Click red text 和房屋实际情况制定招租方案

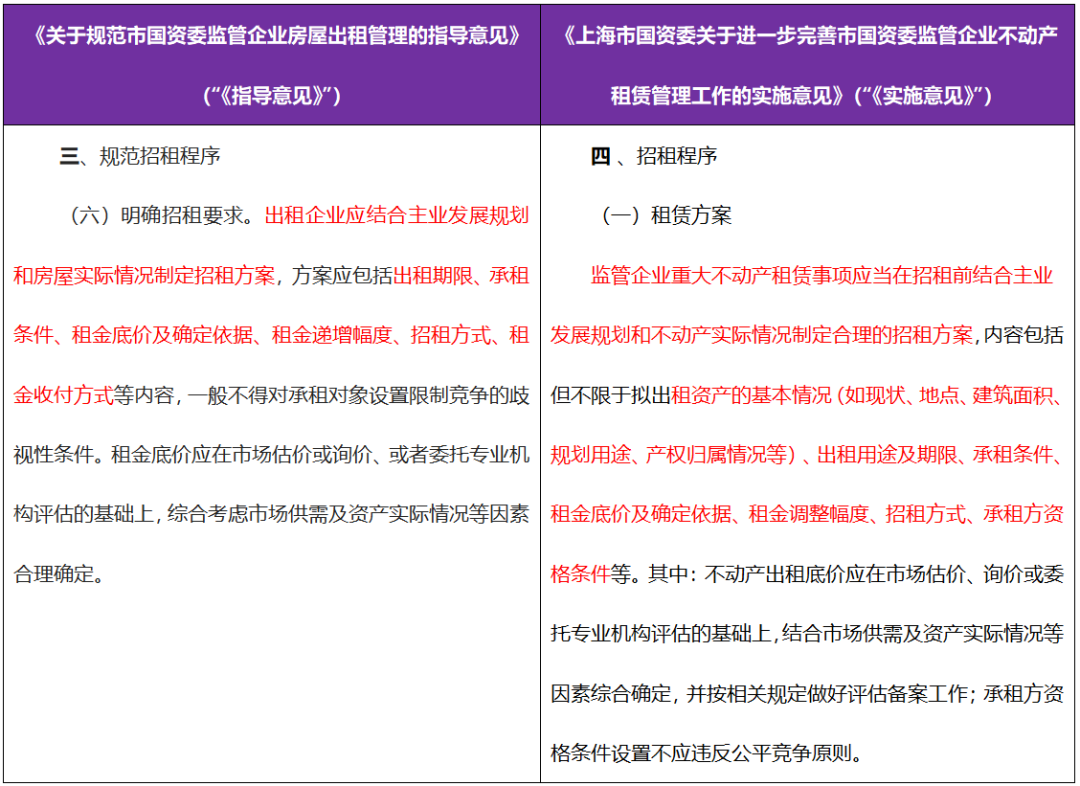pyautogui.click(x=144, y=276)
